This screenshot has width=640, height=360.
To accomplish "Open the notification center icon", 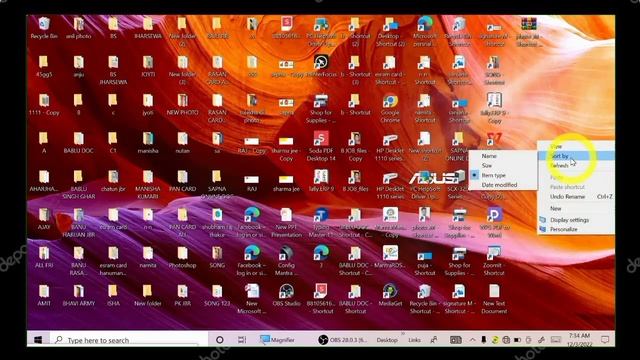I will 605,340.
